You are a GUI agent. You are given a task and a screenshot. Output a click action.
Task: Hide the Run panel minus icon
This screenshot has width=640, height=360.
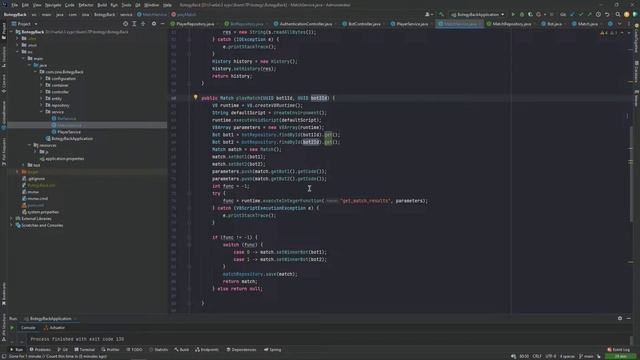pos(629,318)
